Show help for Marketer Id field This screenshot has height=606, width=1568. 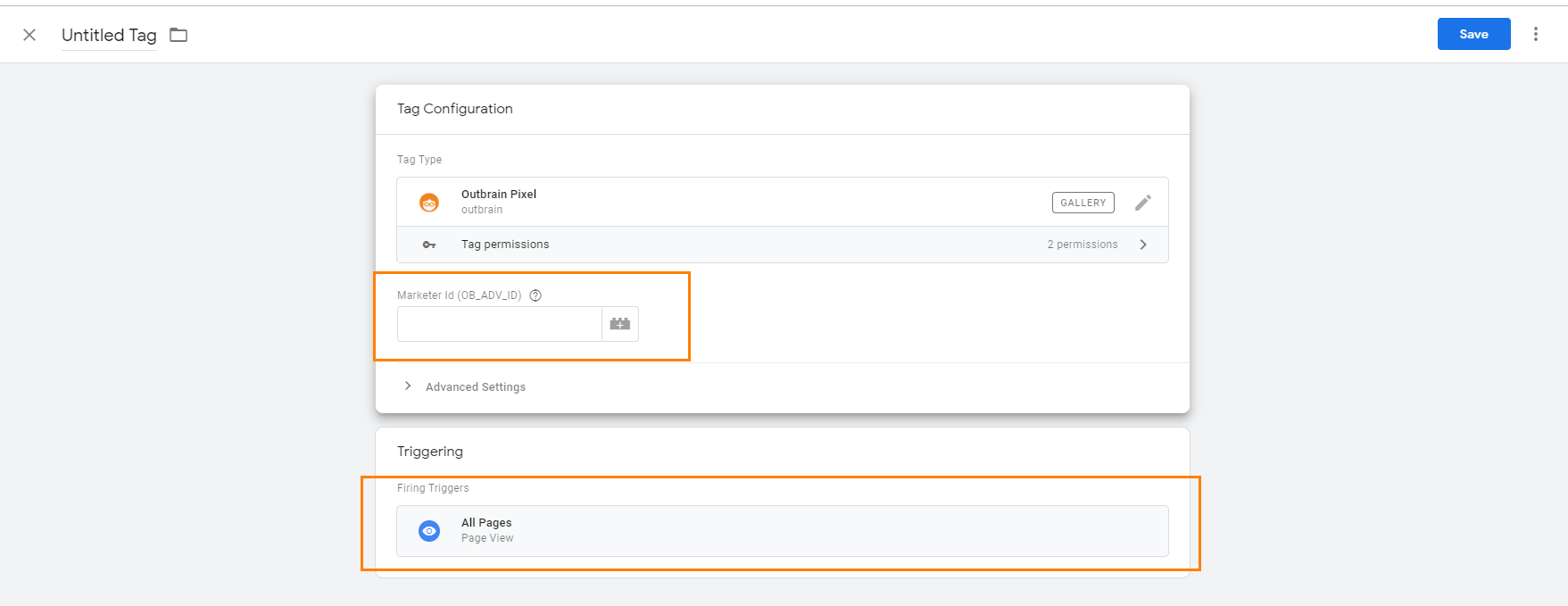click(535, 295)
